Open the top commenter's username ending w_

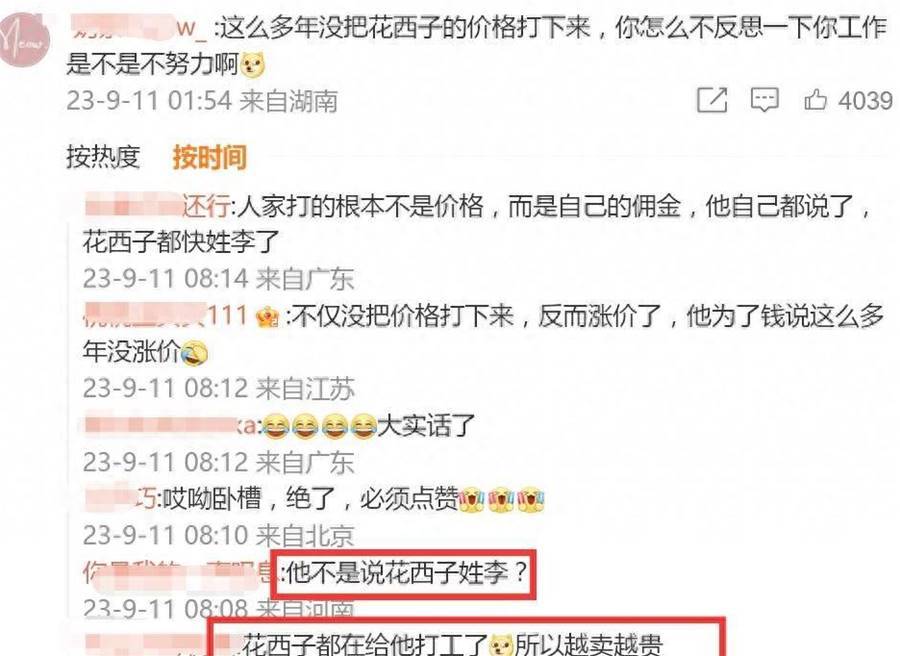[x=138, y=28]
